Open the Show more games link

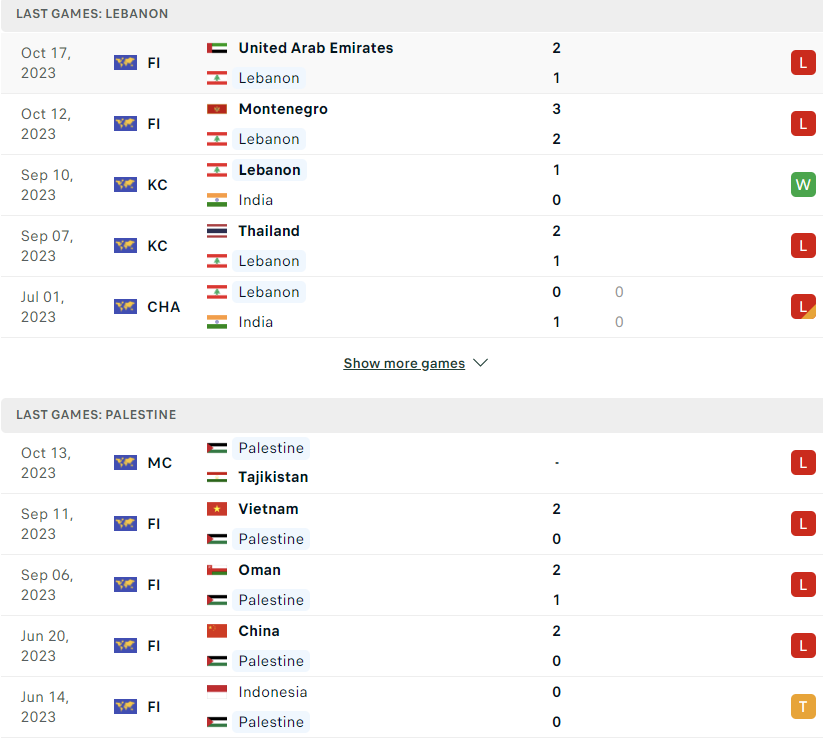[x=404, y=363]
